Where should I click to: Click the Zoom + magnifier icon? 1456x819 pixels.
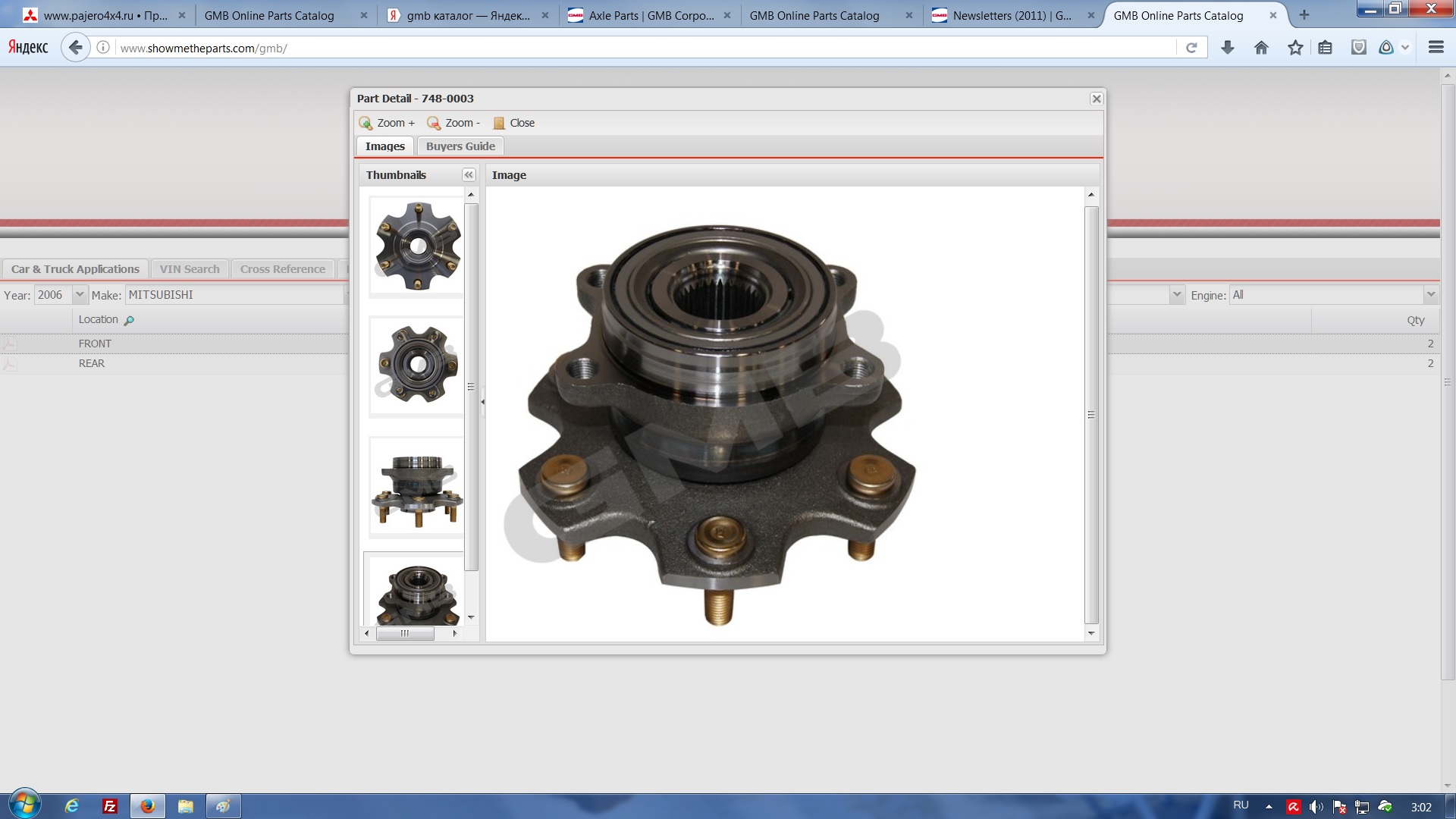point(366,123)
